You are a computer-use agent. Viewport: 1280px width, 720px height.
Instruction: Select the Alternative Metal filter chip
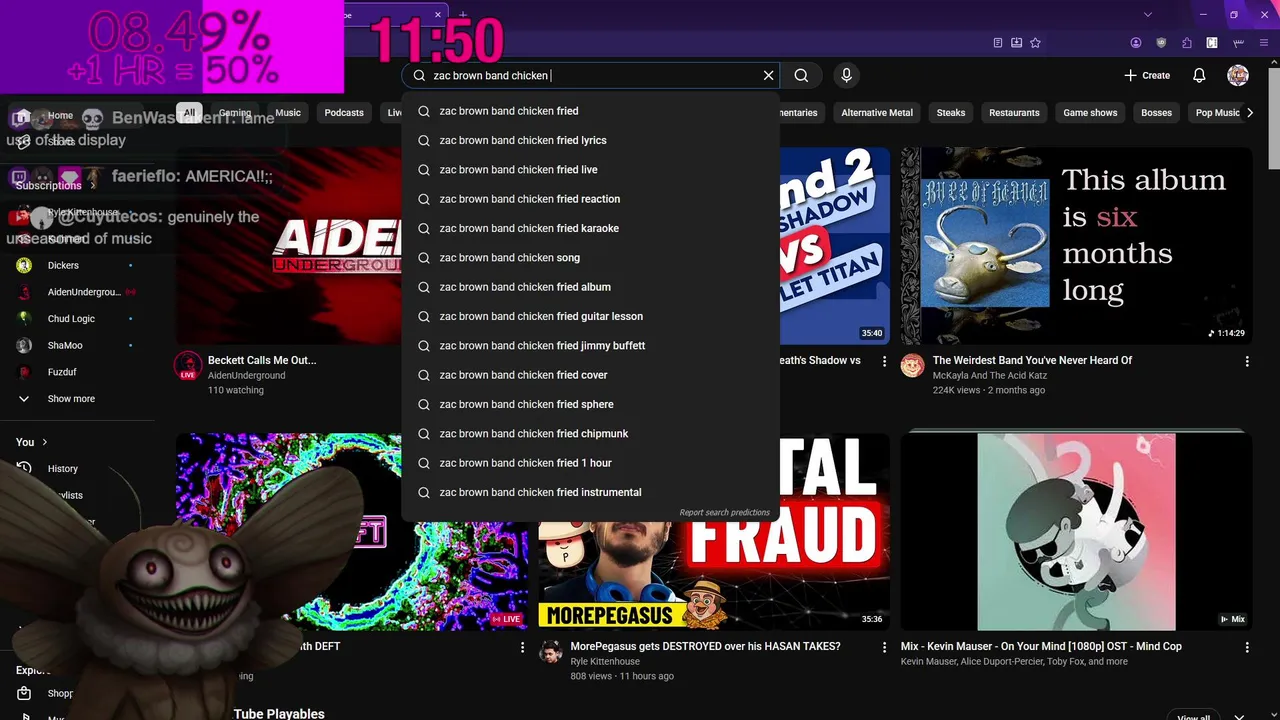click(877, 113)
